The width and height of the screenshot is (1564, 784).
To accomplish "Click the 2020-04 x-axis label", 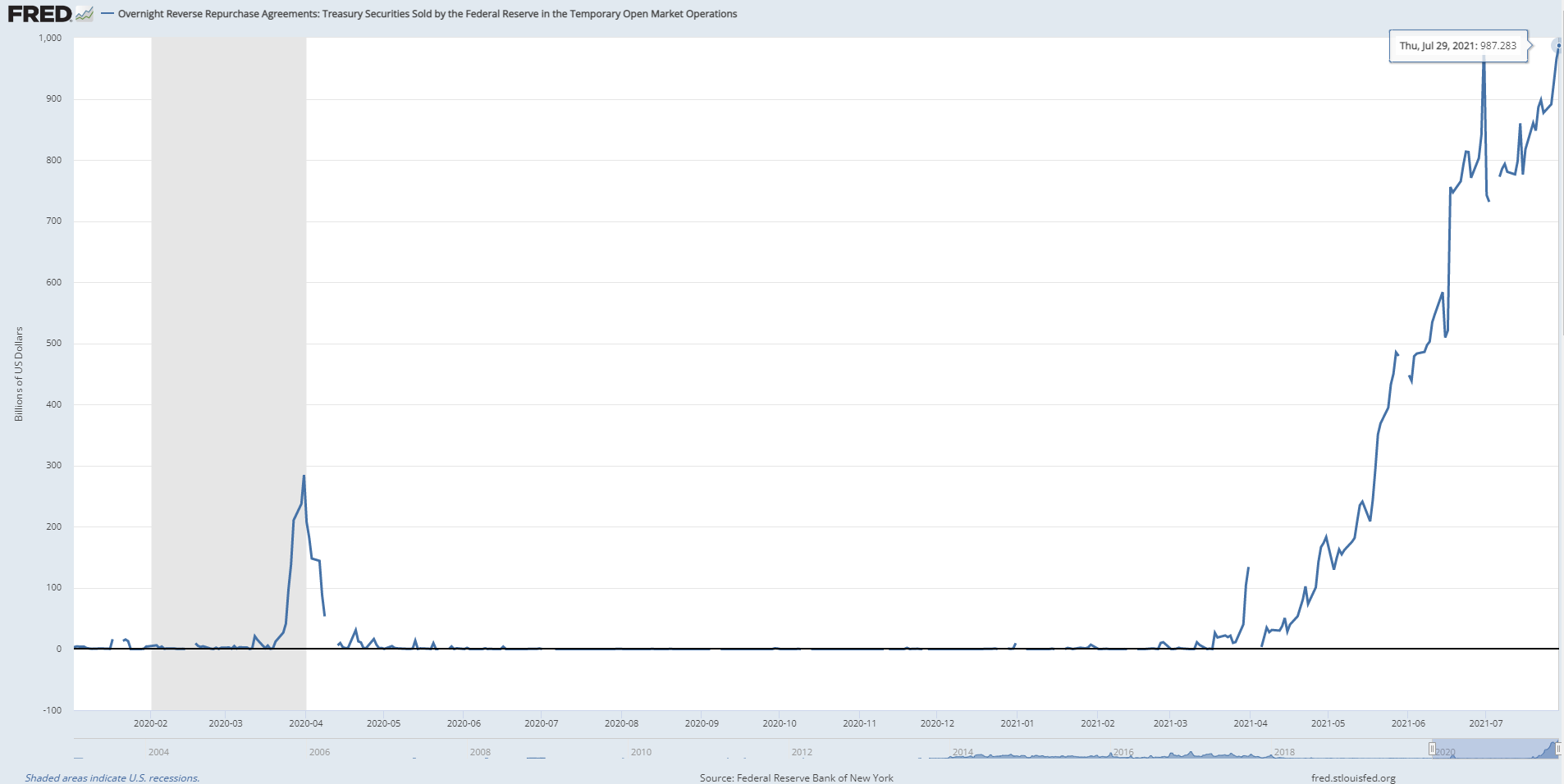I will tap(306, 723).
